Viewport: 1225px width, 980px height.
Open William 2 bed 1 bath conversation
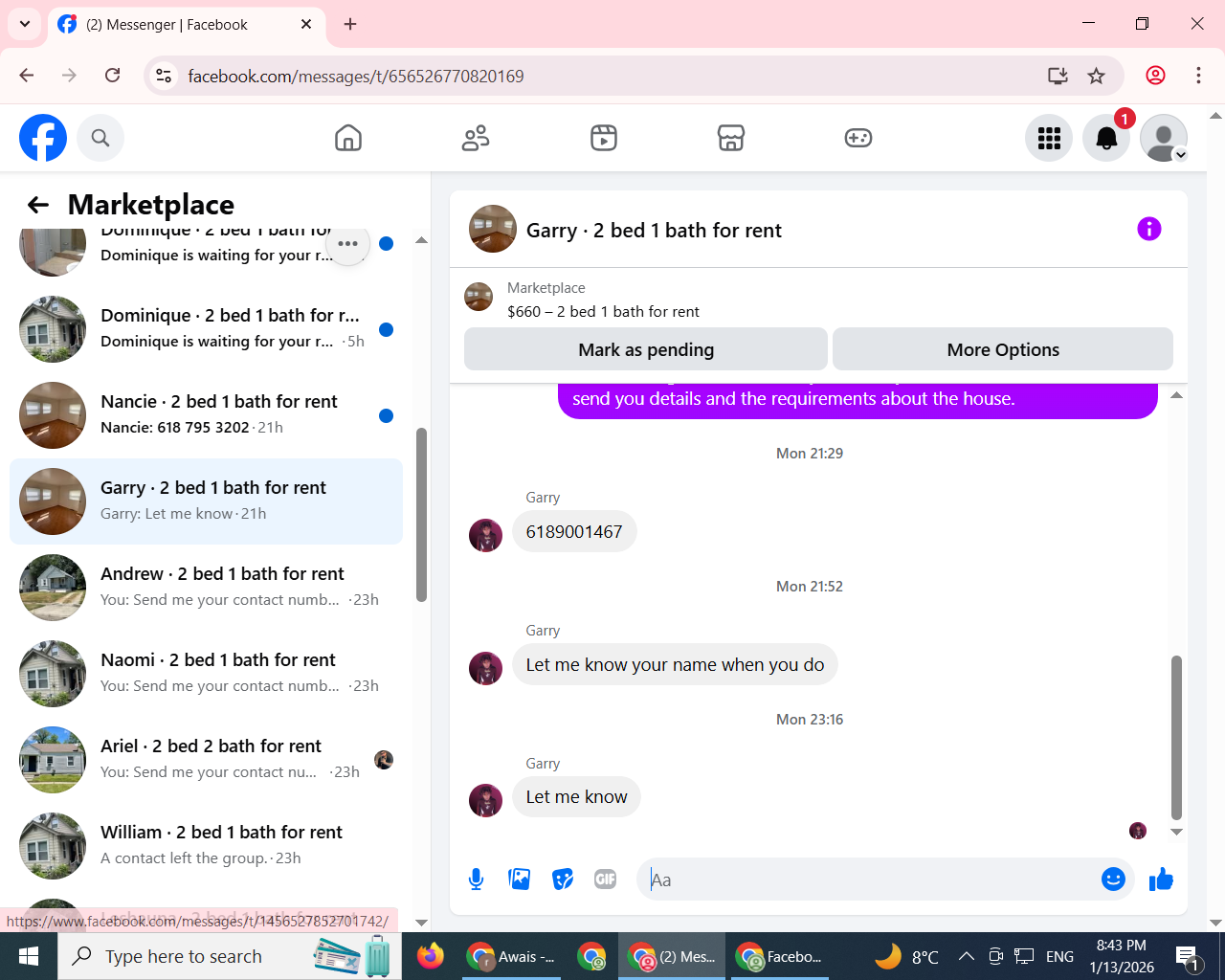point(206,846)
